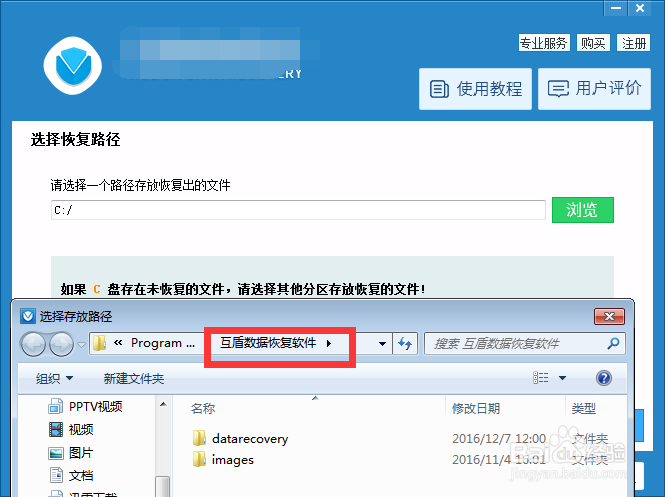Select the images folder name

point(233,460)
